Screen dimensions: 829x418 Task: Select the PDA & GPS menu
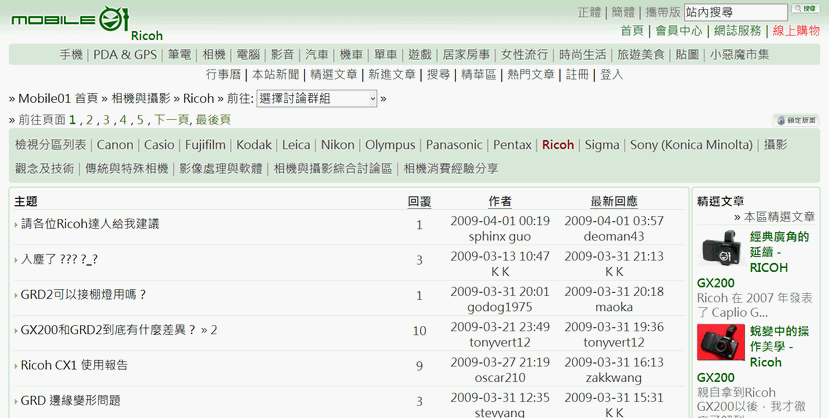[x=125, y=54]
